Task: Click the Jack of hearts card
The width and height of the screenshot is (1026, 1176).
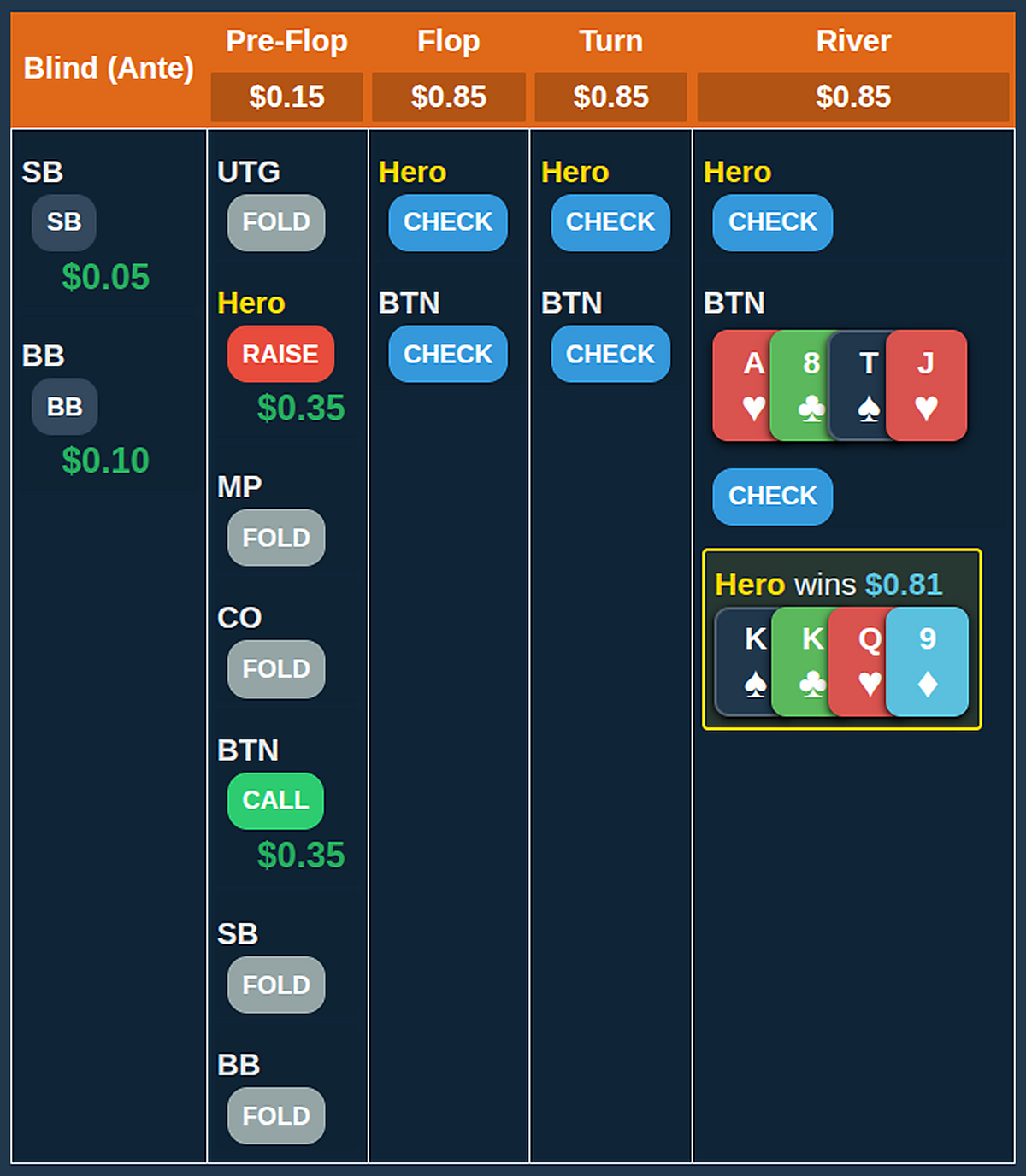Action: point(927,385)
